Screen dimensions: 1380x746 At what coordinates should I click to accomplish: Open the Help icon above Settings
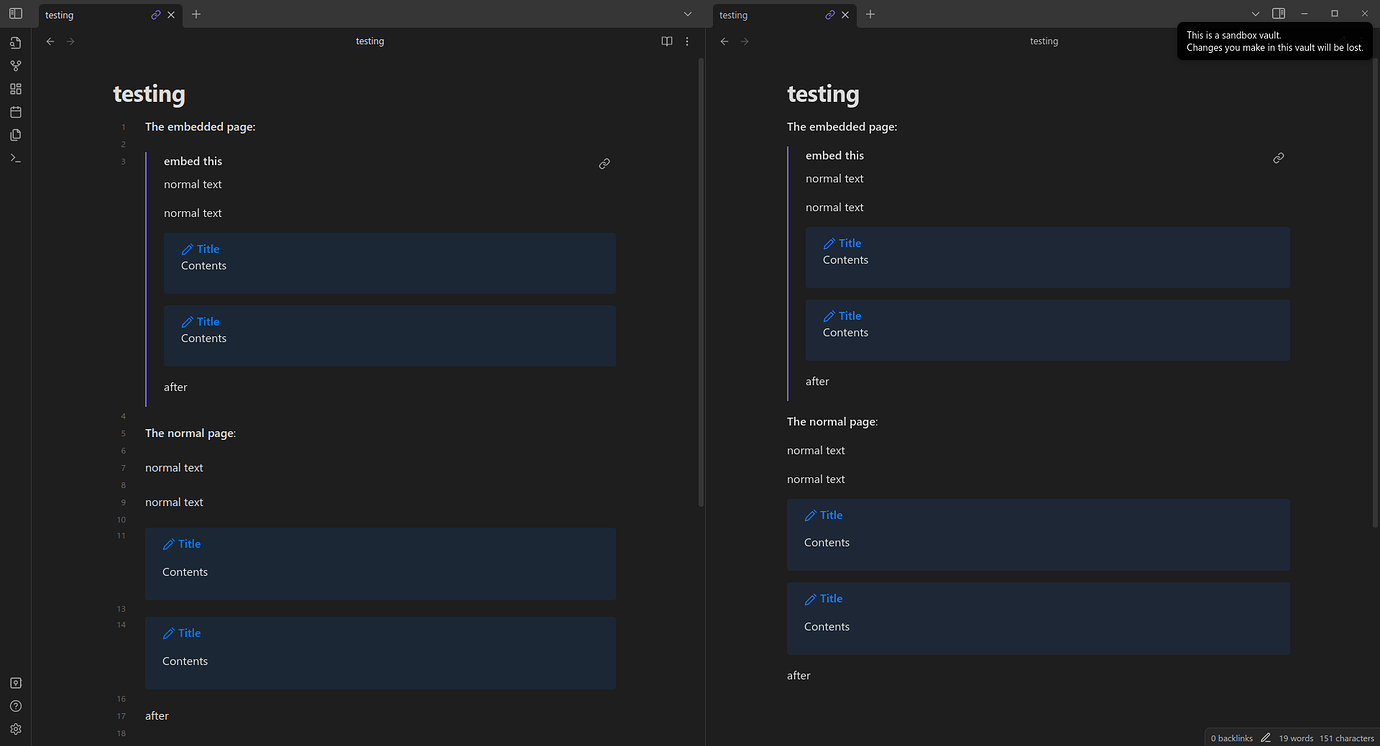coord(15,705)
